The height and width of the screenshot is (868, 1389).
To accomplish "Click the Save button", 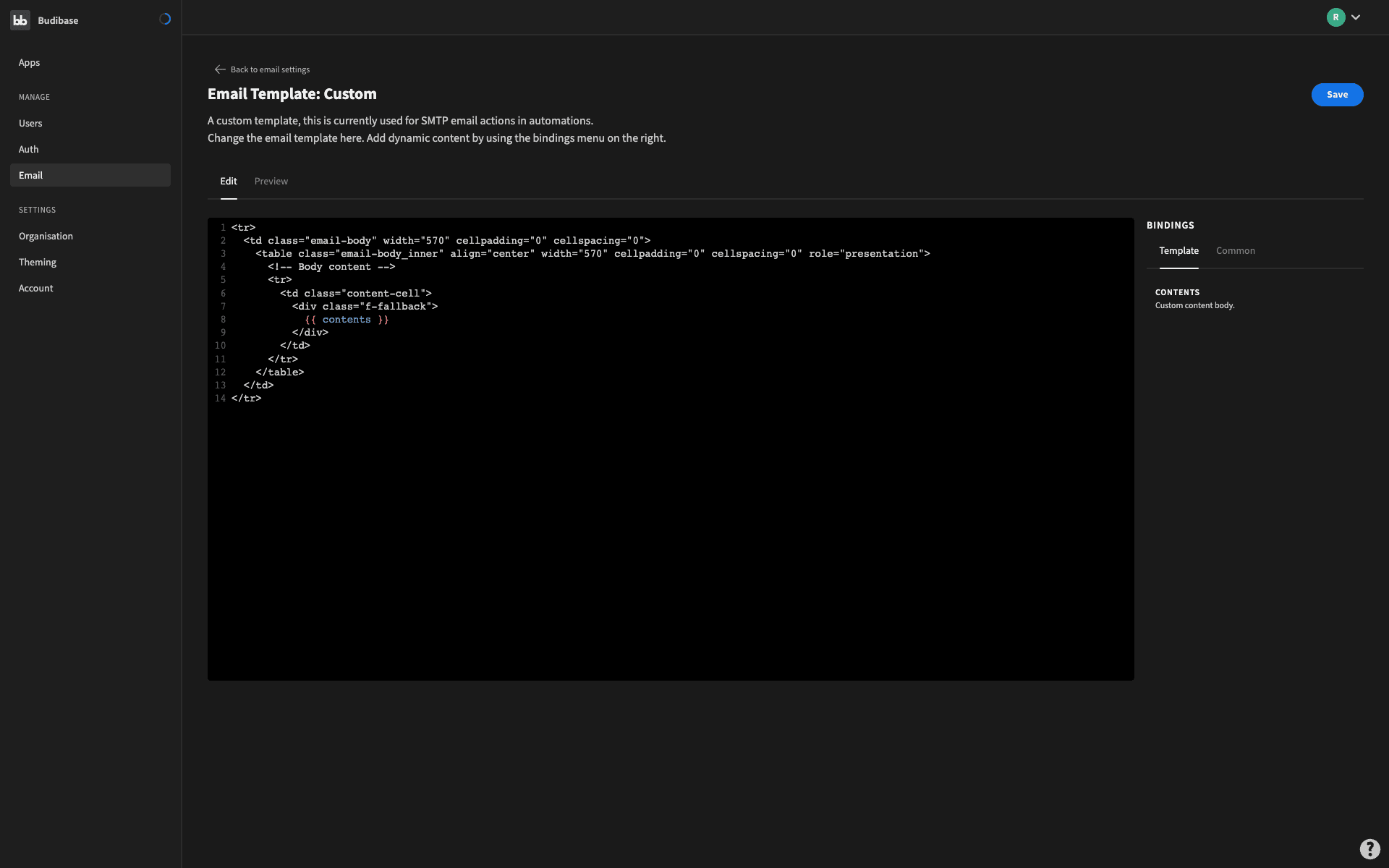I will 1337,94.
